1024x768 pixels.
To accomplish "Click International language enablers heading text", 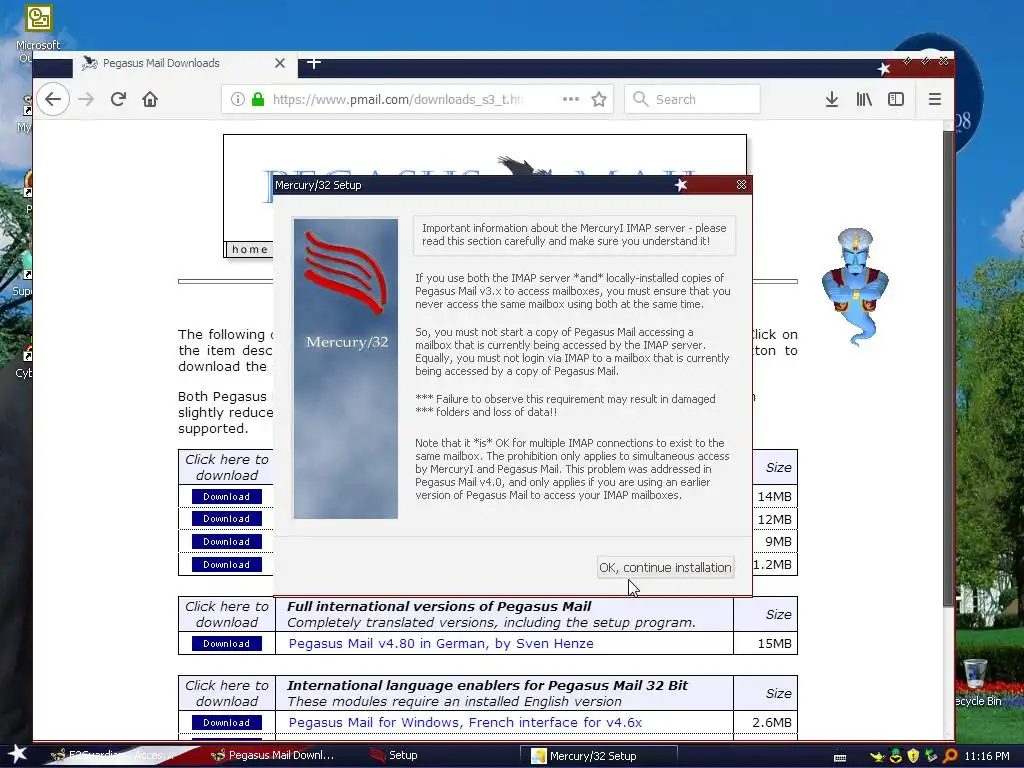I will (x=487, y=685).
